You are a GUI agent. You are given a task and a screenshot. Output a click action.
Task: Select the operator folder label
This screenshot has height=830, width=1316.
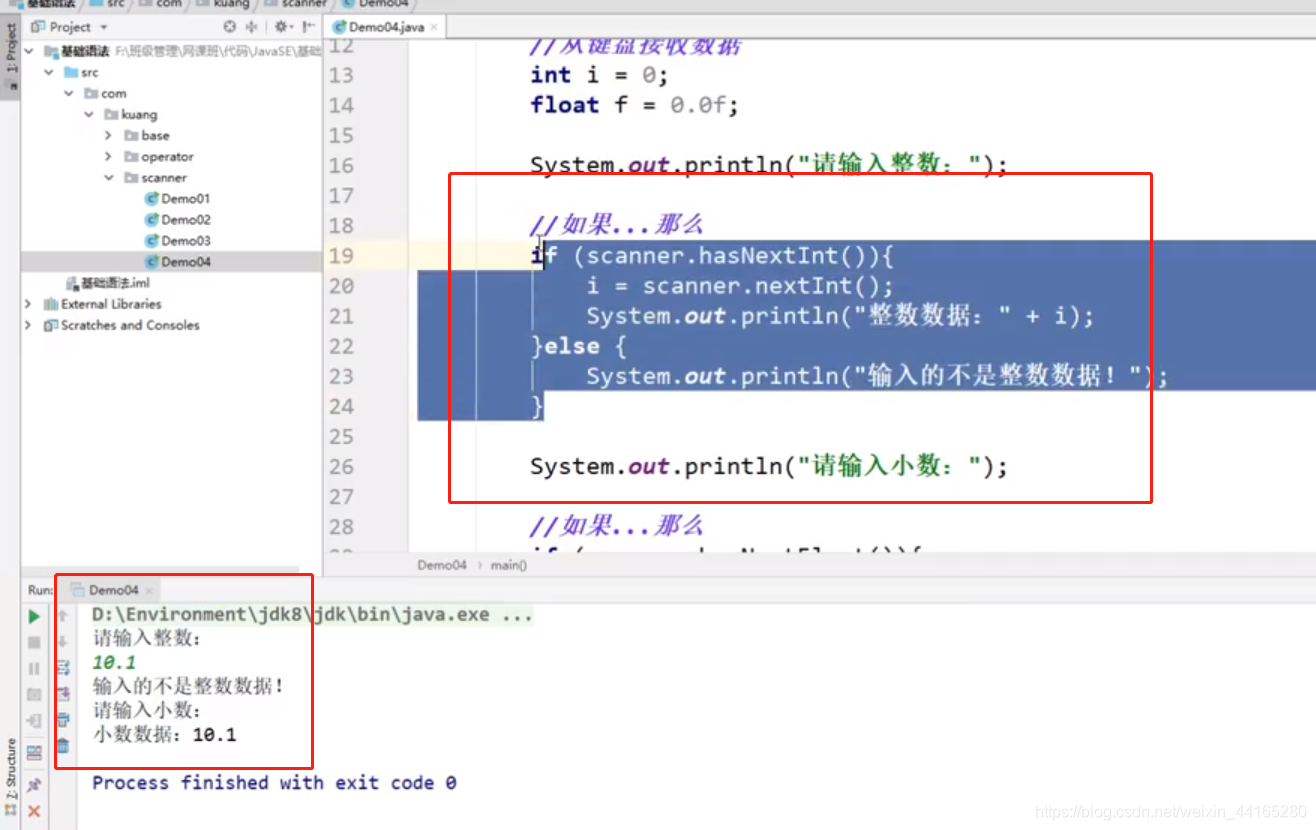pyautogui.click(x=167, y=156)
